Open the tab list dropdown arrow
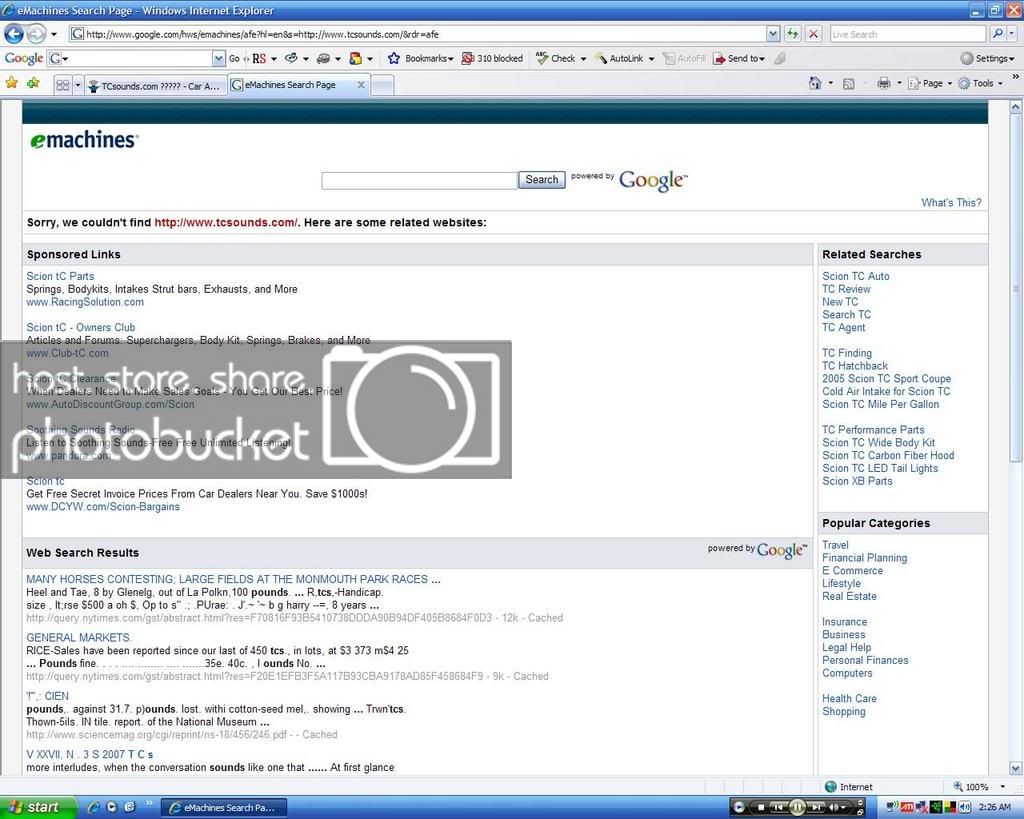The height and width of the screenshot is (819, 1024). [78, 86]
